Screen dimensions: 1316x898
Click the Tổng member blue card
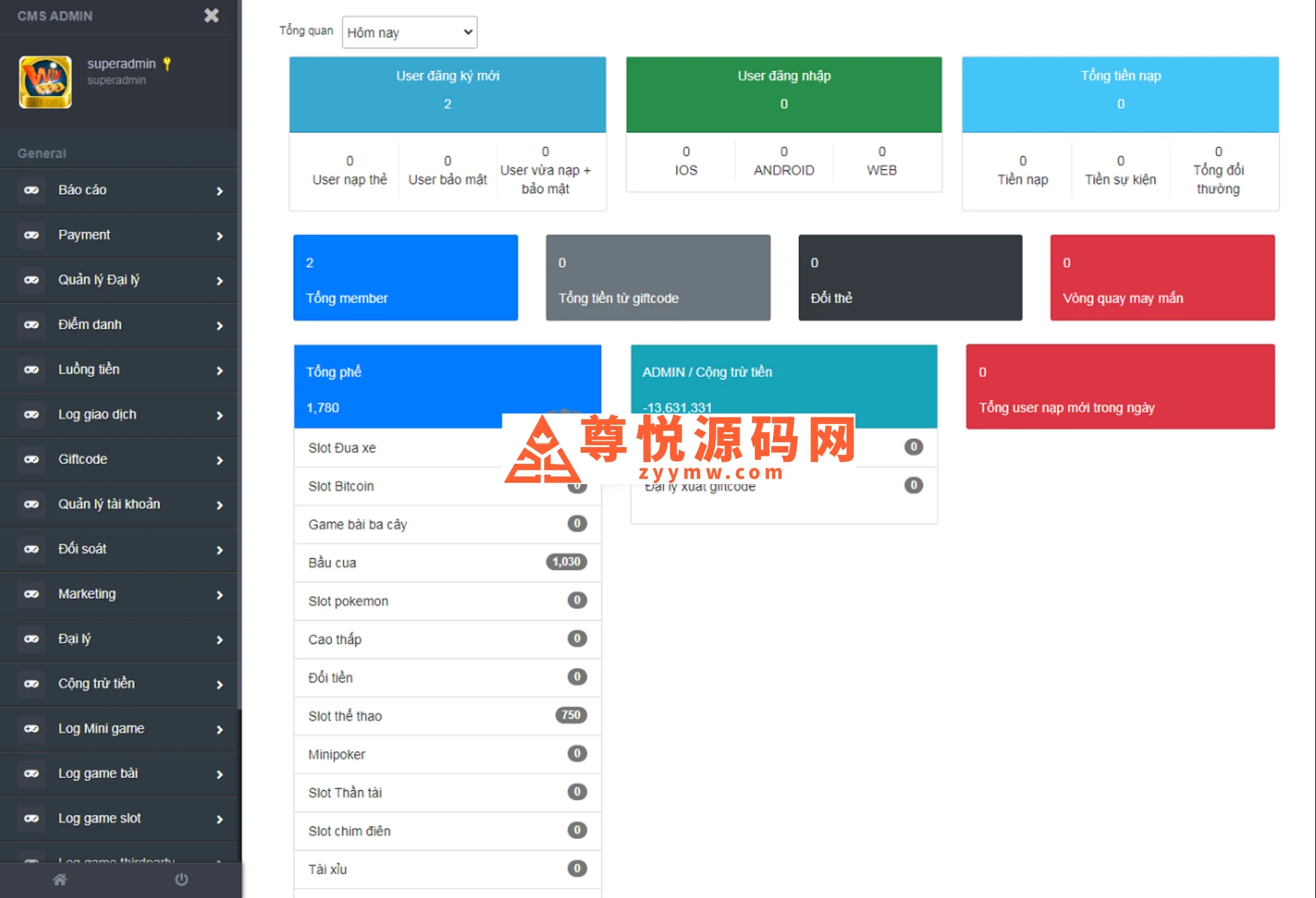pyautogui.click(x=405, y=278)
